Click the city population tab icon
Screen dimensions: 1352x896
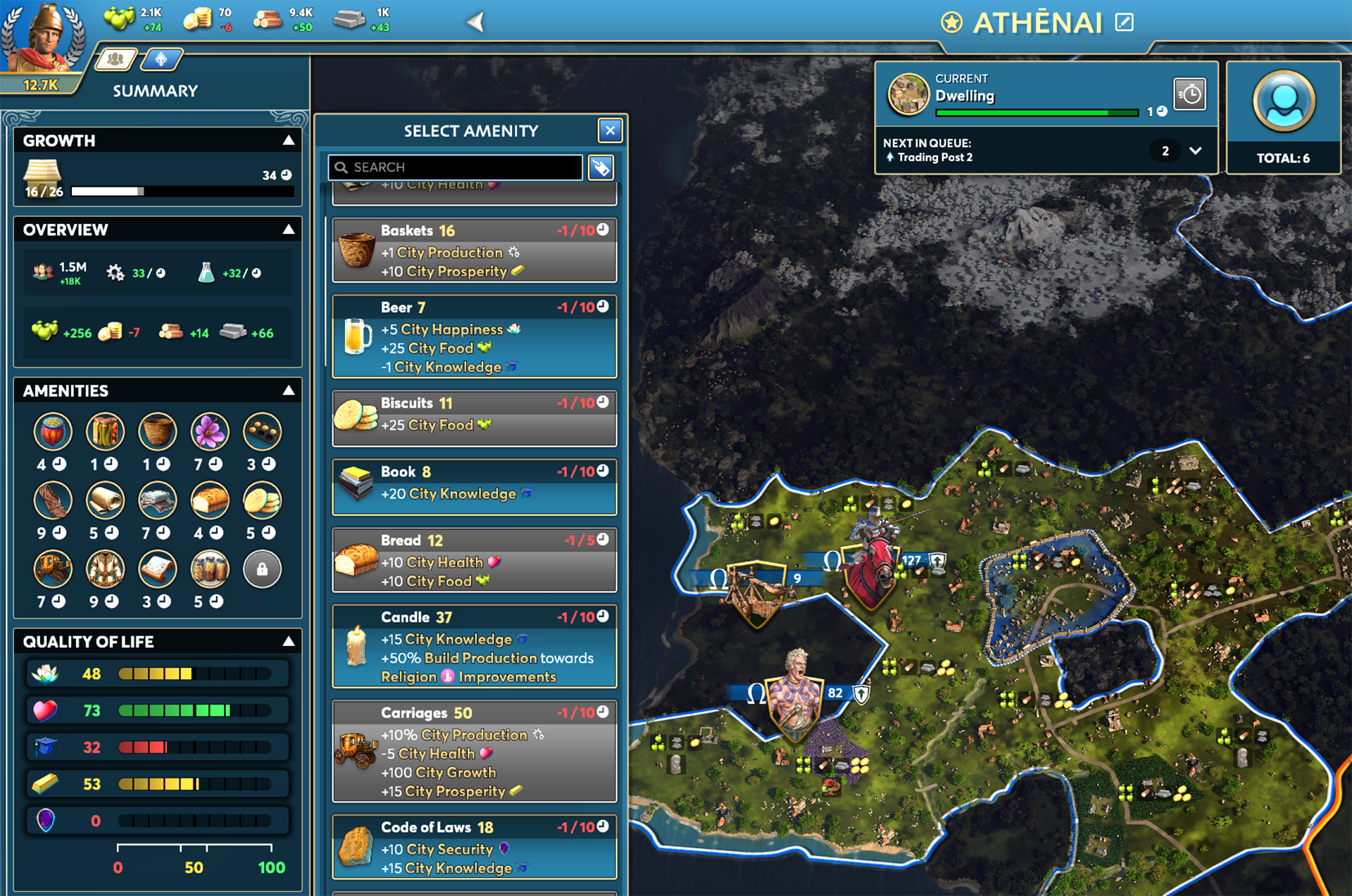[116, 59]
